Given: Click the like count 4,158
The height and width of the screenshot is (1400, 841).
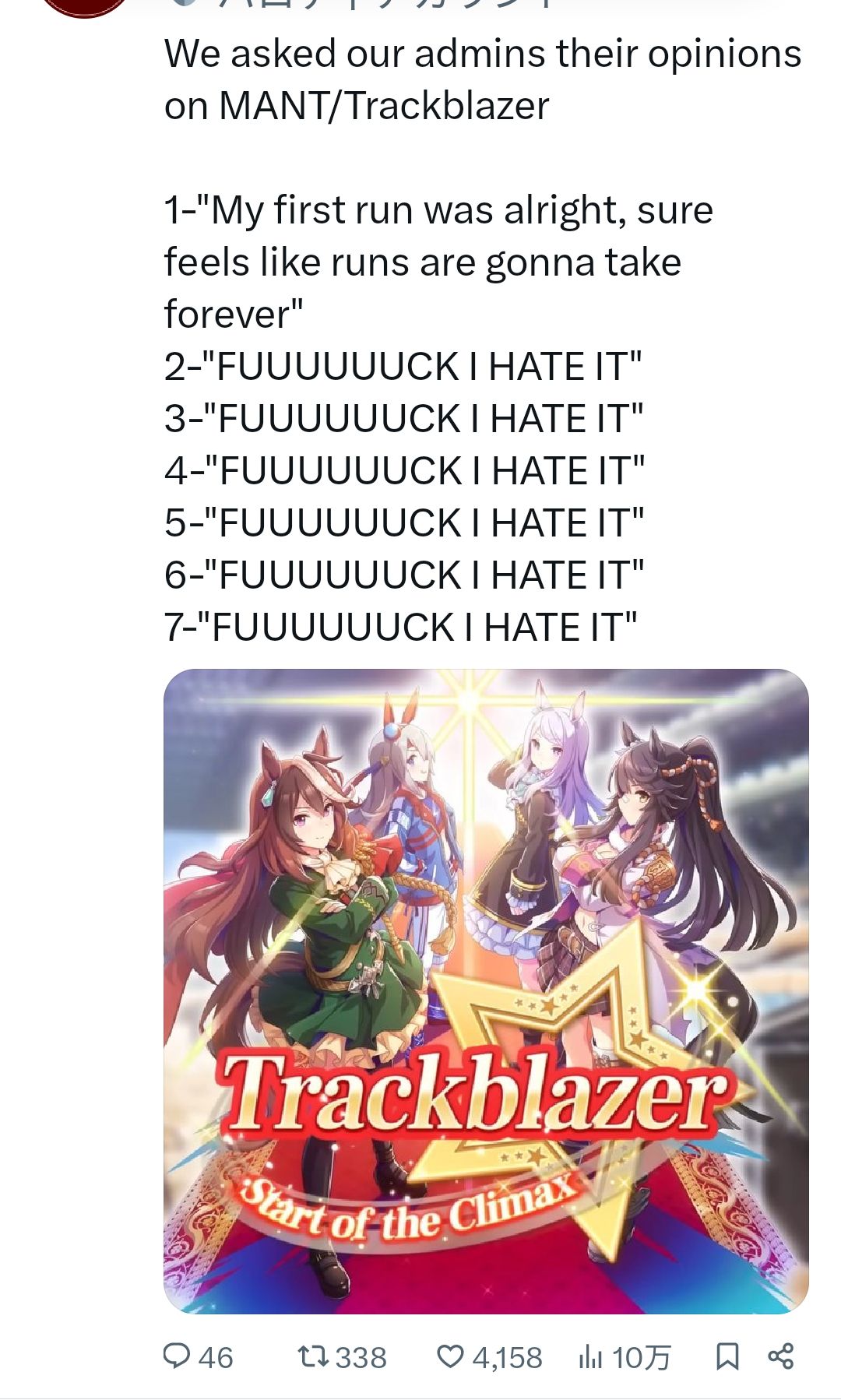Looking at the screenshot, I should point(507,1357).
